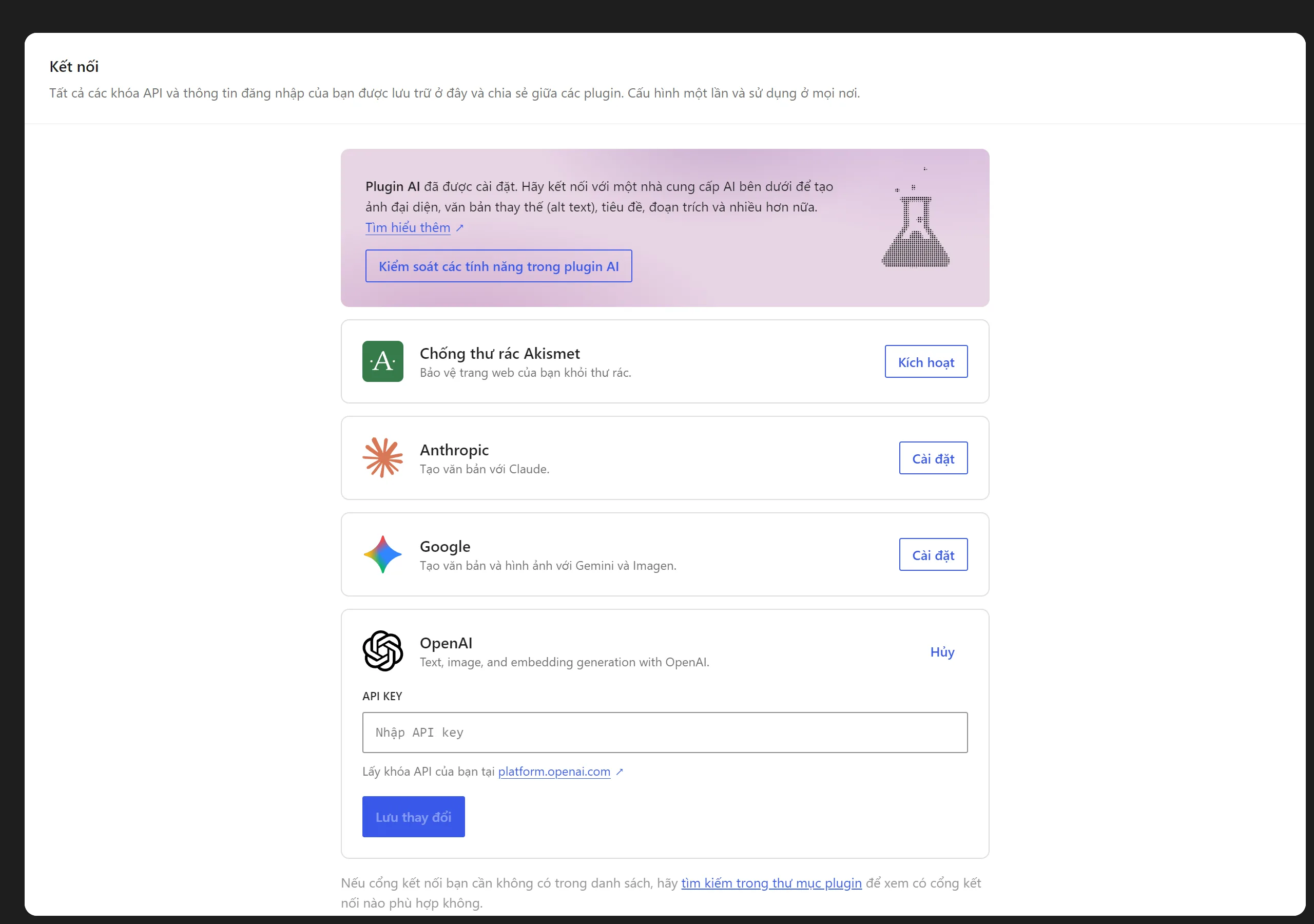Click the Chống thư rác Akismet title
Screen dimensions: 1314x924
(499, 353)
